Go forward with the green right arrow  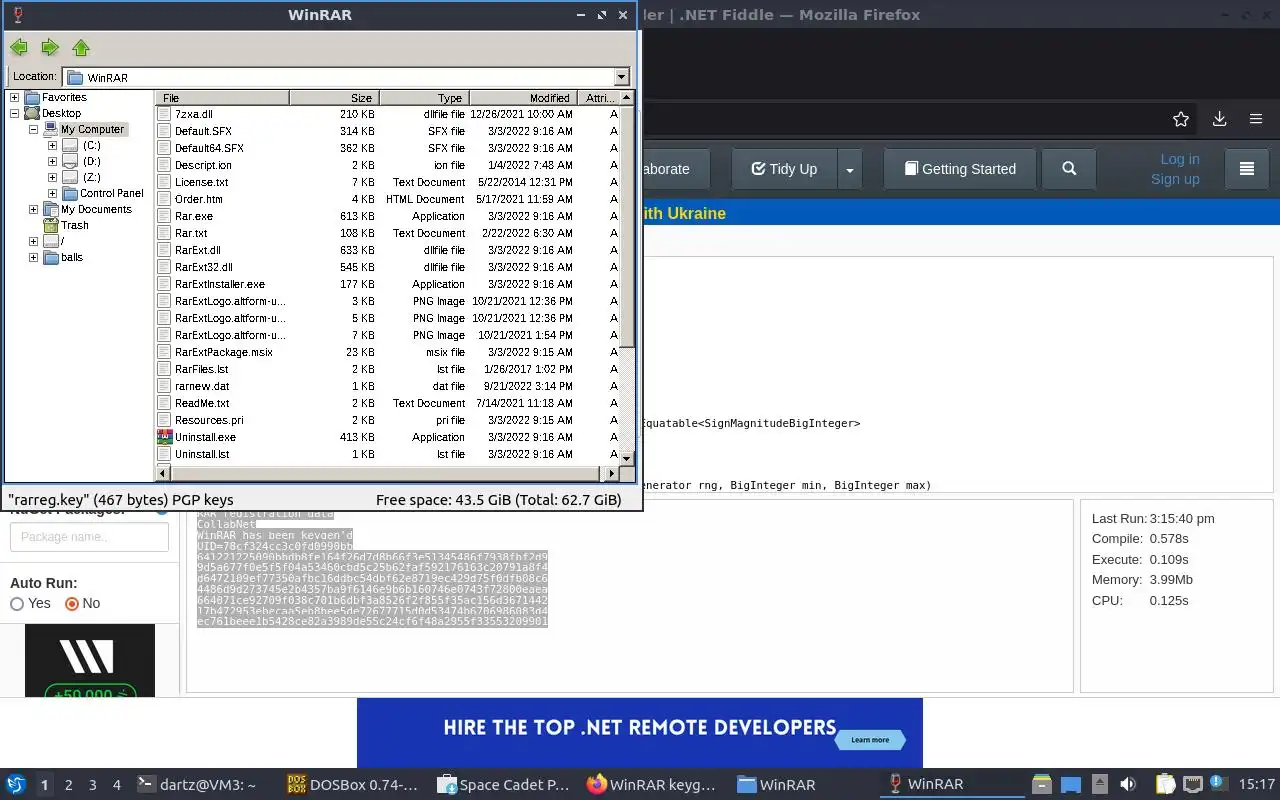50,48
